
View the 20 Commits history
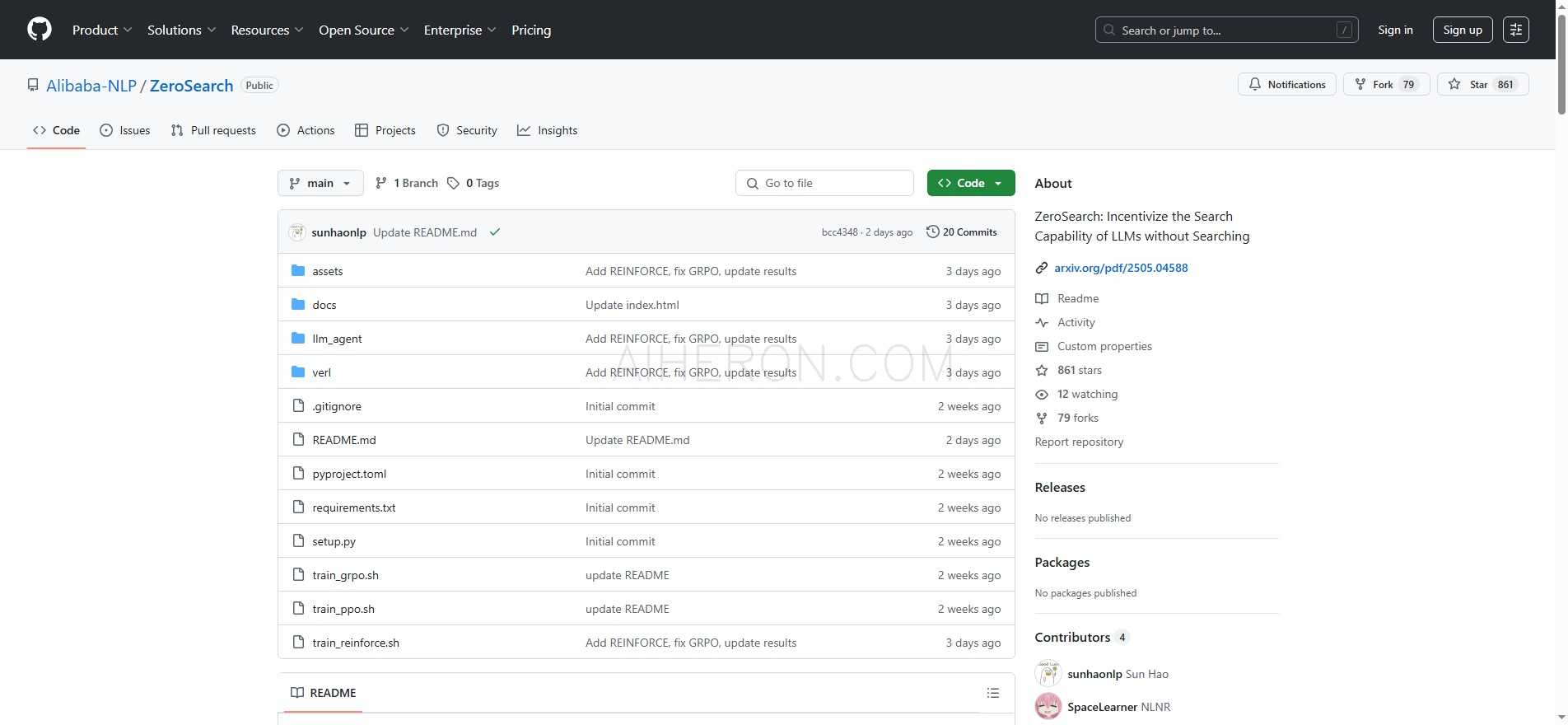coord(961,232)
